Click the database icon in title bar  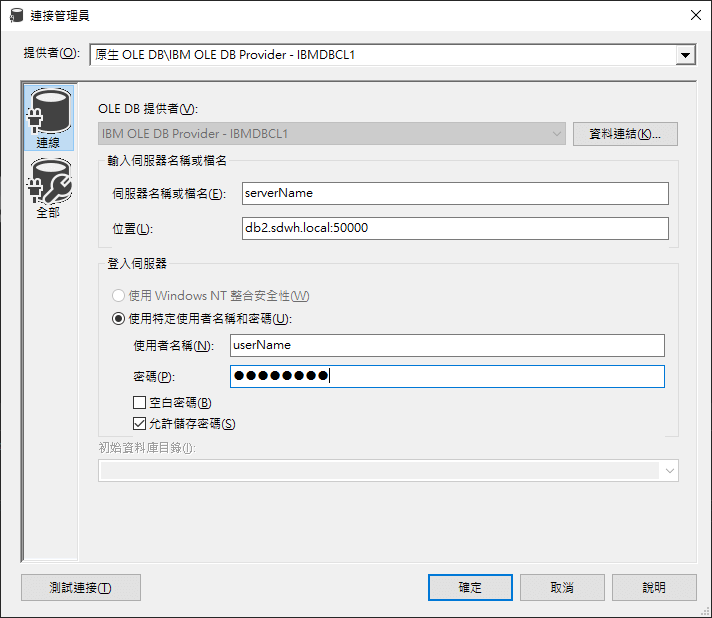(x=16, y=14)
